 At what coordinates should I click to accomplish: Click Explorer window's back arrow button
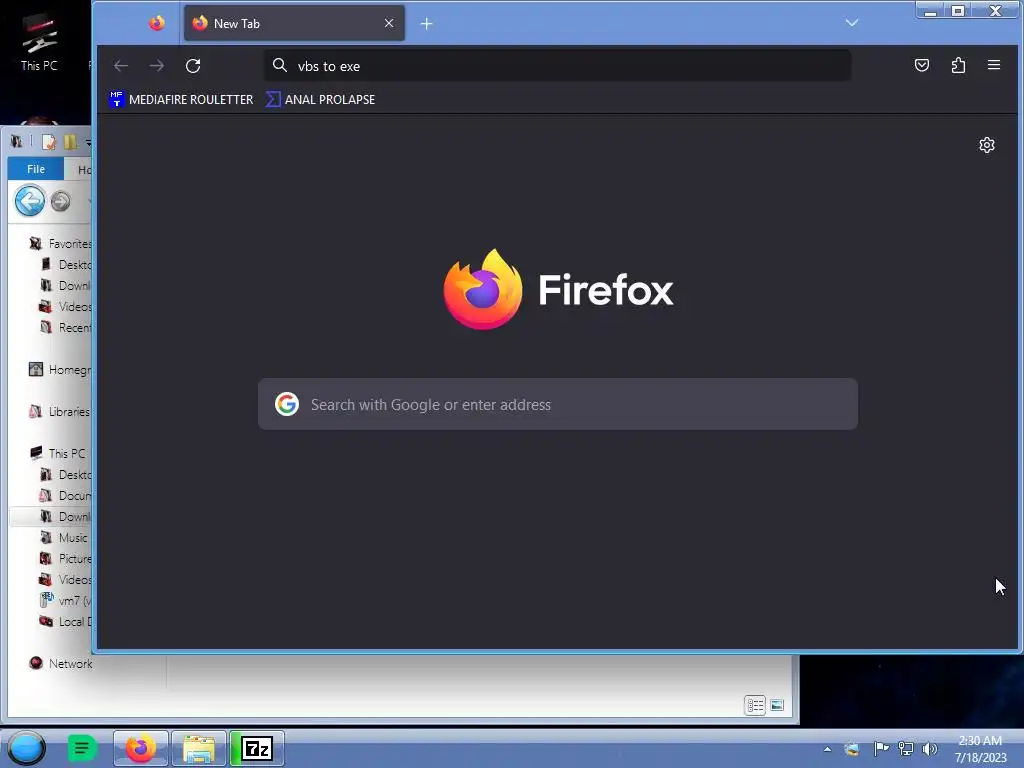(29, 201)
